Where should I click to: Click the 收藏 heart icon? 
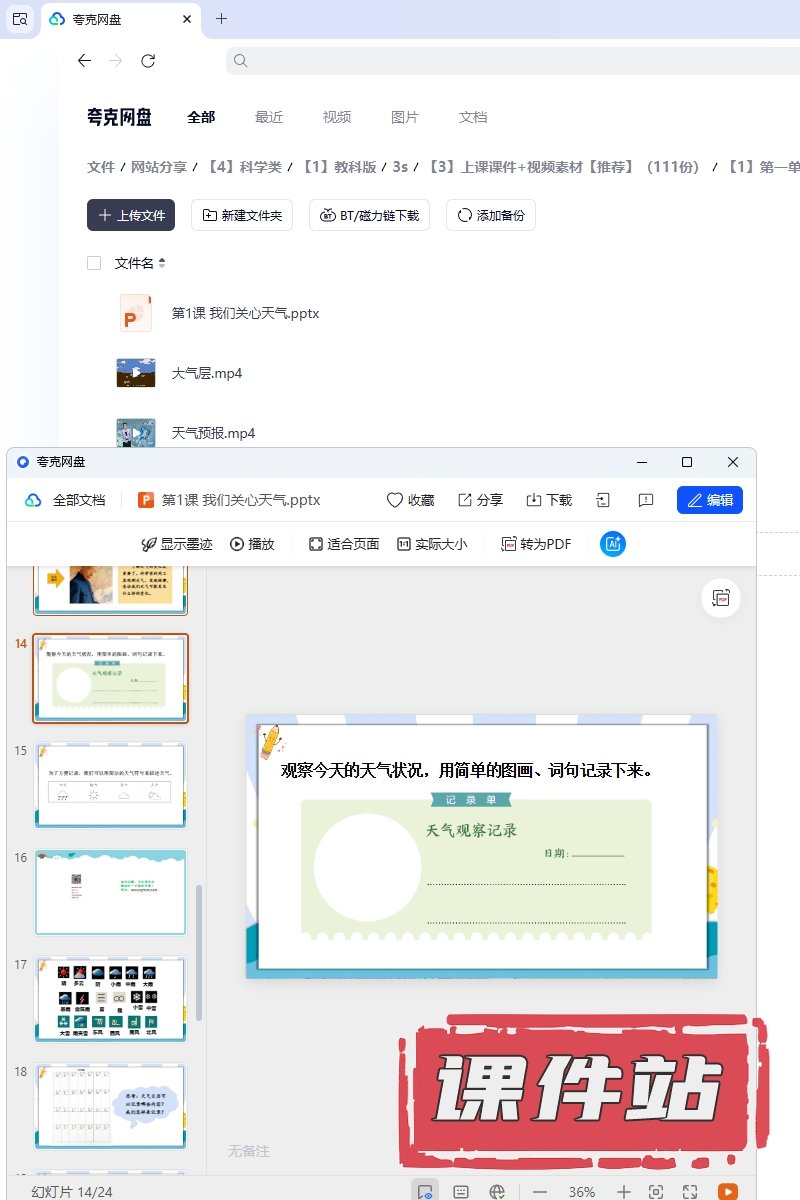(x=395, y=500)
